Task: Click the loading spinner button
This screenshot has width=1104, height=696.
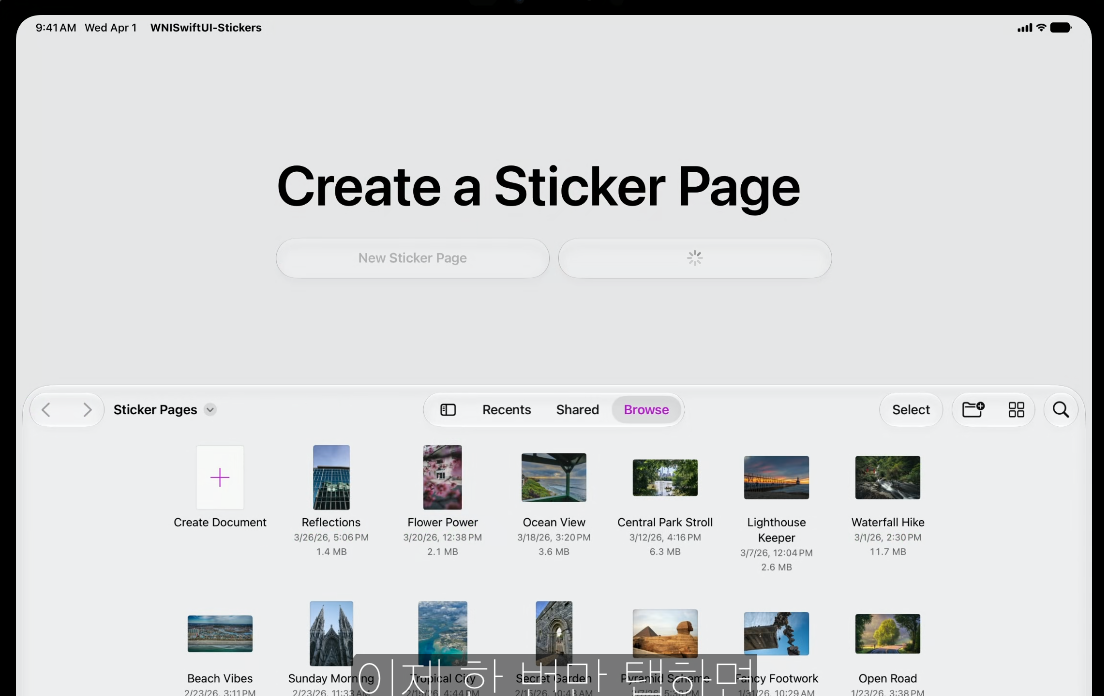Action: pyautogui.click(x=695, y=258)
